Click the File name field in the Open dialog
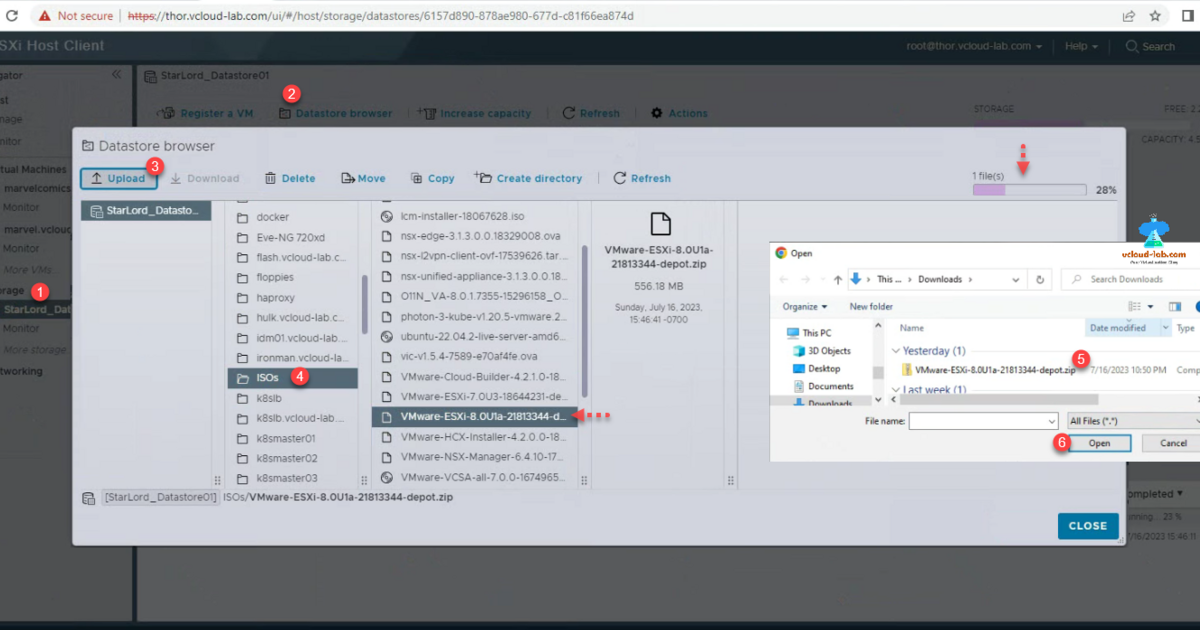Viewport: 1200px width, 630px height. [x=983, y=422]
